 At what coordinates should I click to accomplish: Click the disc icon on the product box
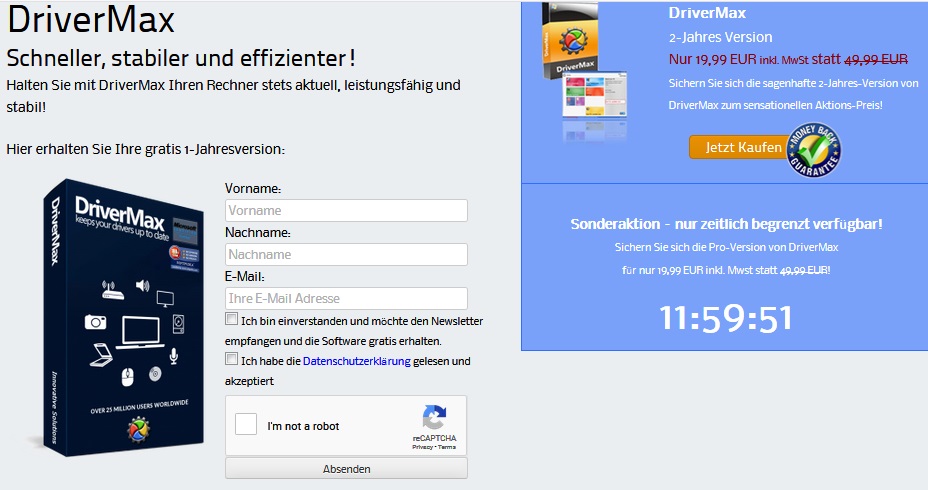155,373
